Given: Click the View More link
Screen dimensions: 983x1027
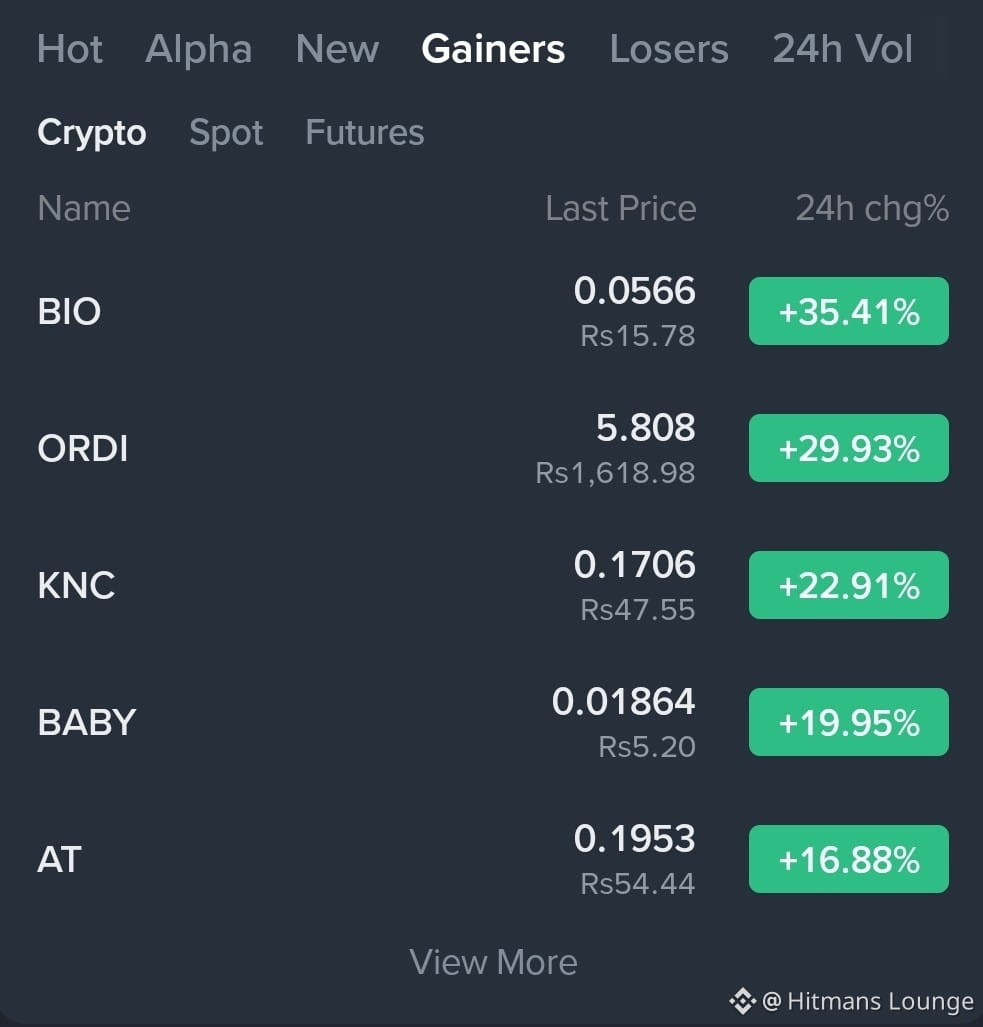Looking at the screenshot, I should point(493,962).
